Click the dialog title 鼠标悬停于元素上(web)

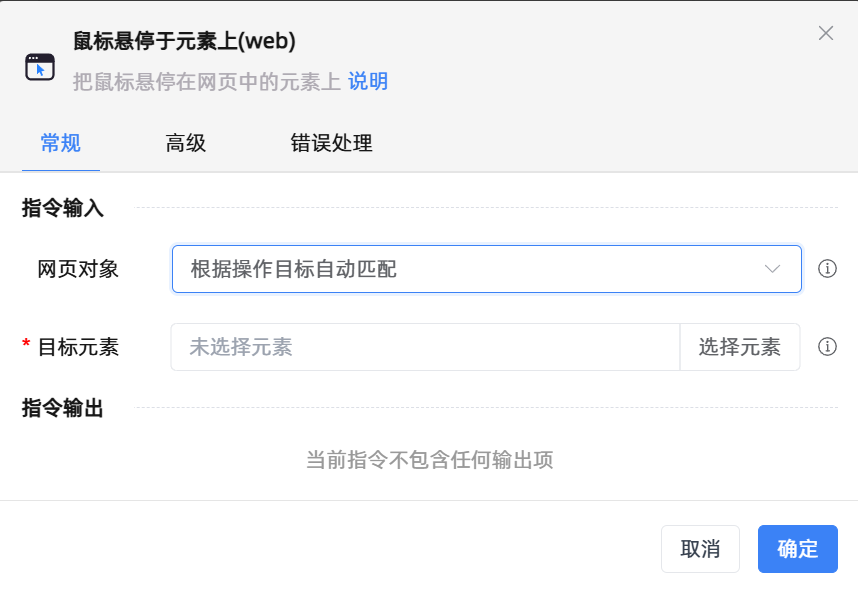[x=184, y=41]
